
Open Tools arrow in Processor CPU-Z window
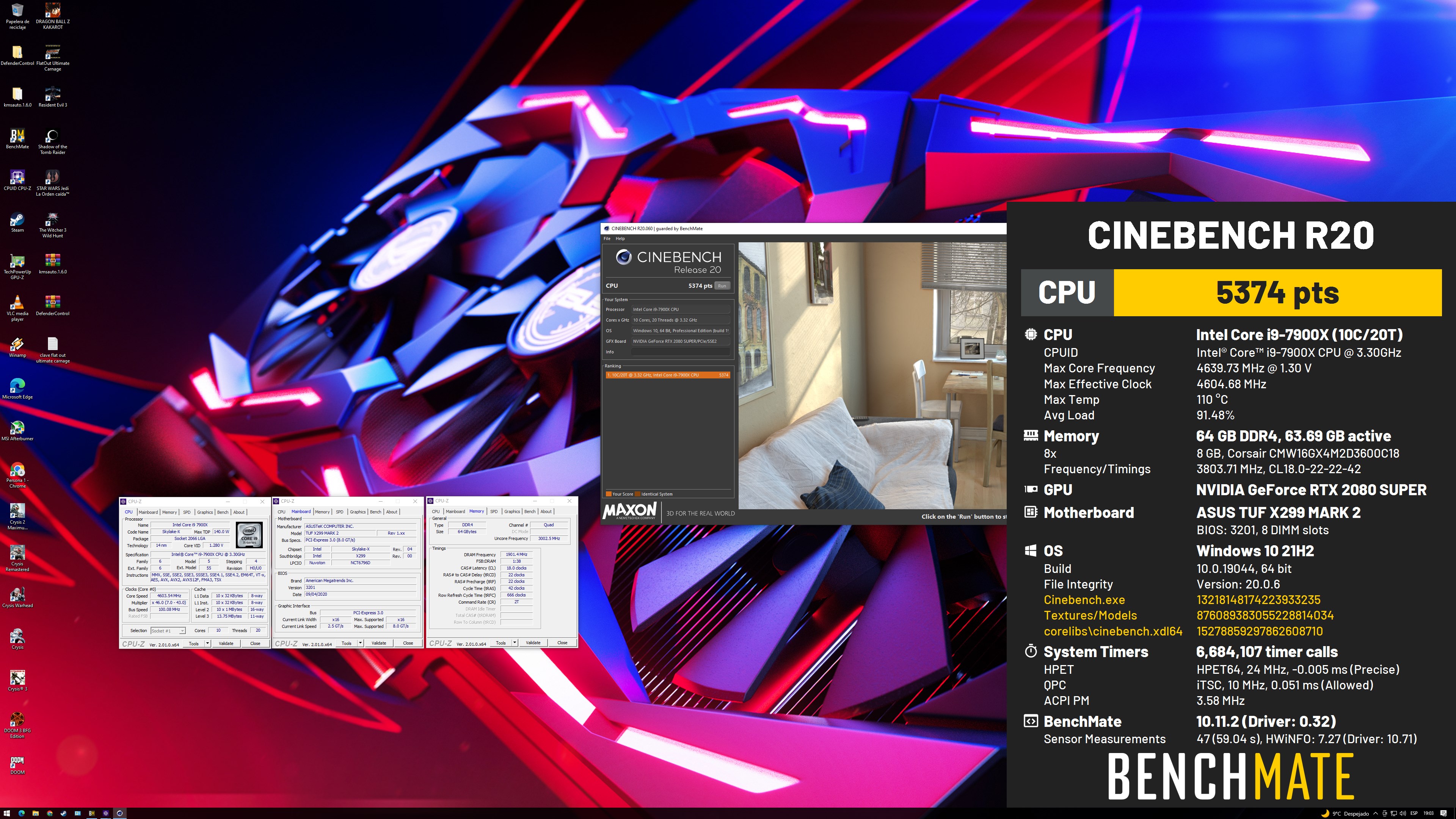click(207, 643)
